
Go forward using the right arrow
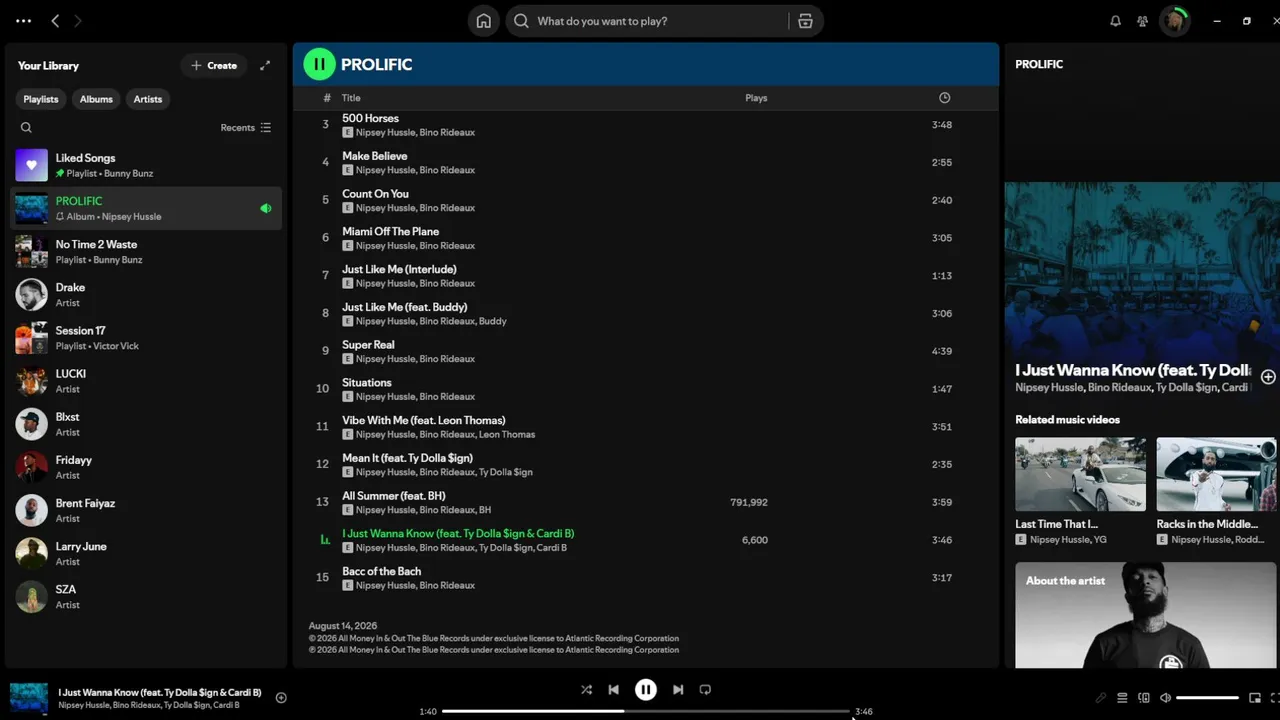[x=78, y=21]
